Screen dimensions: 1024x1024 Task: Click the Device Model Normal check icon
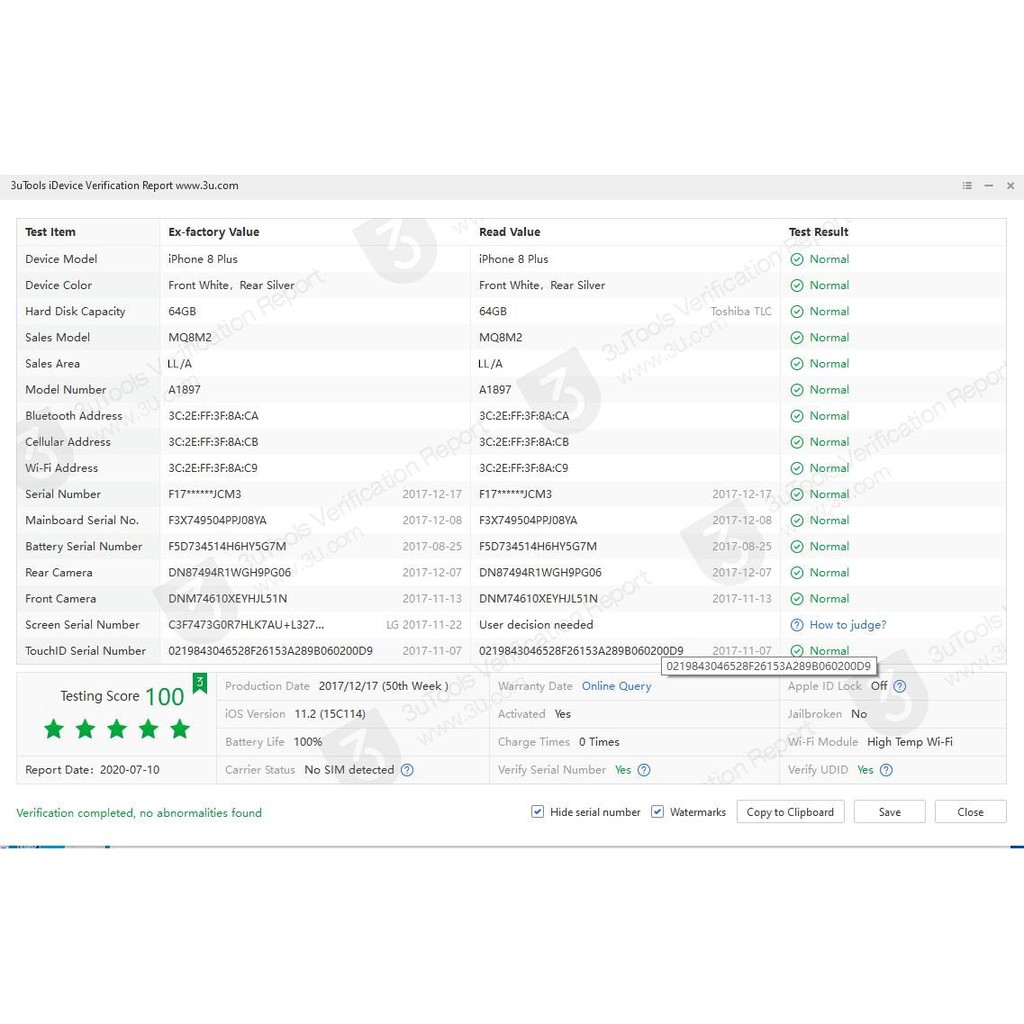click(x=797, y=259)
